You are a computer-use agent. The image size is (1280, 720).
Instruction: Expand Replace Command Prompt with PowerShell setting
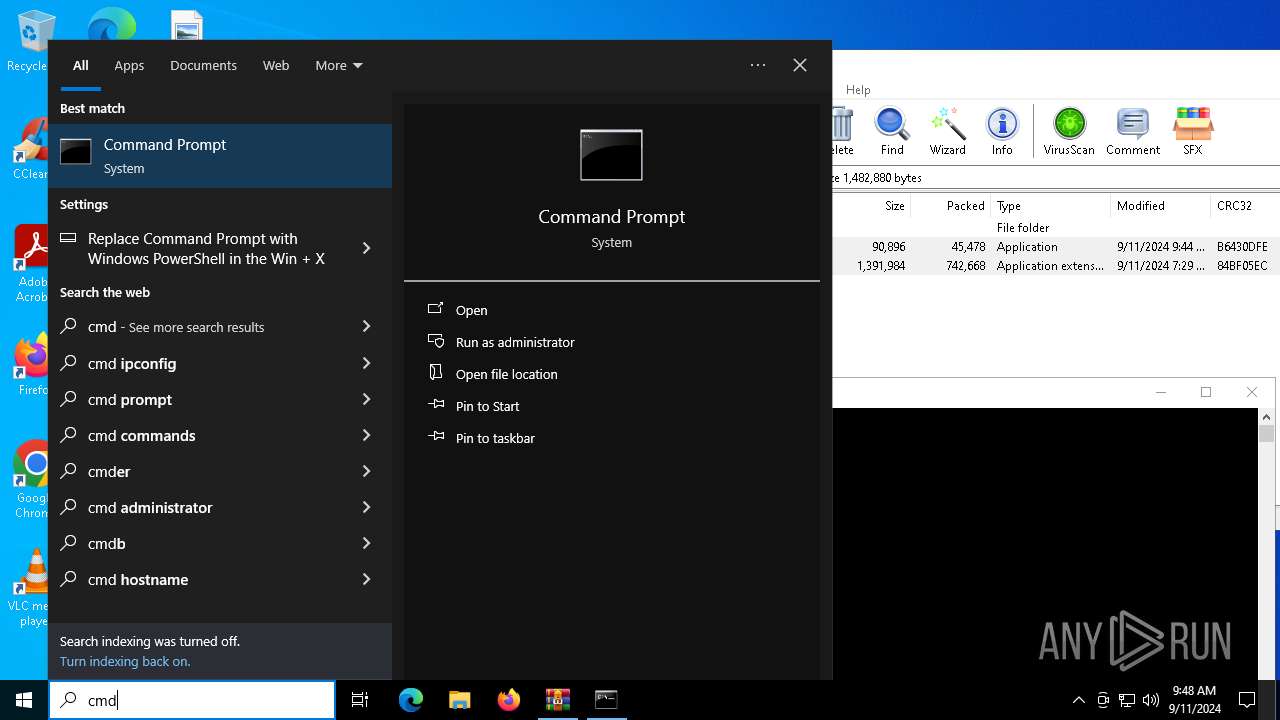(366, 248)
